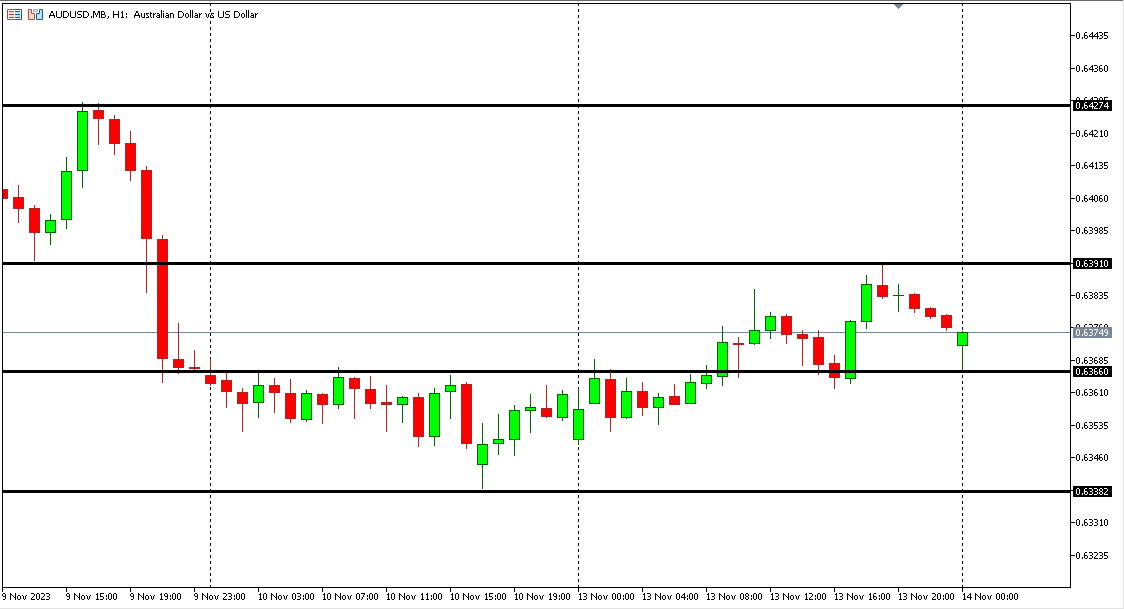Click the 0.64435 price scale value
1124x609 pixels.
1091,36
